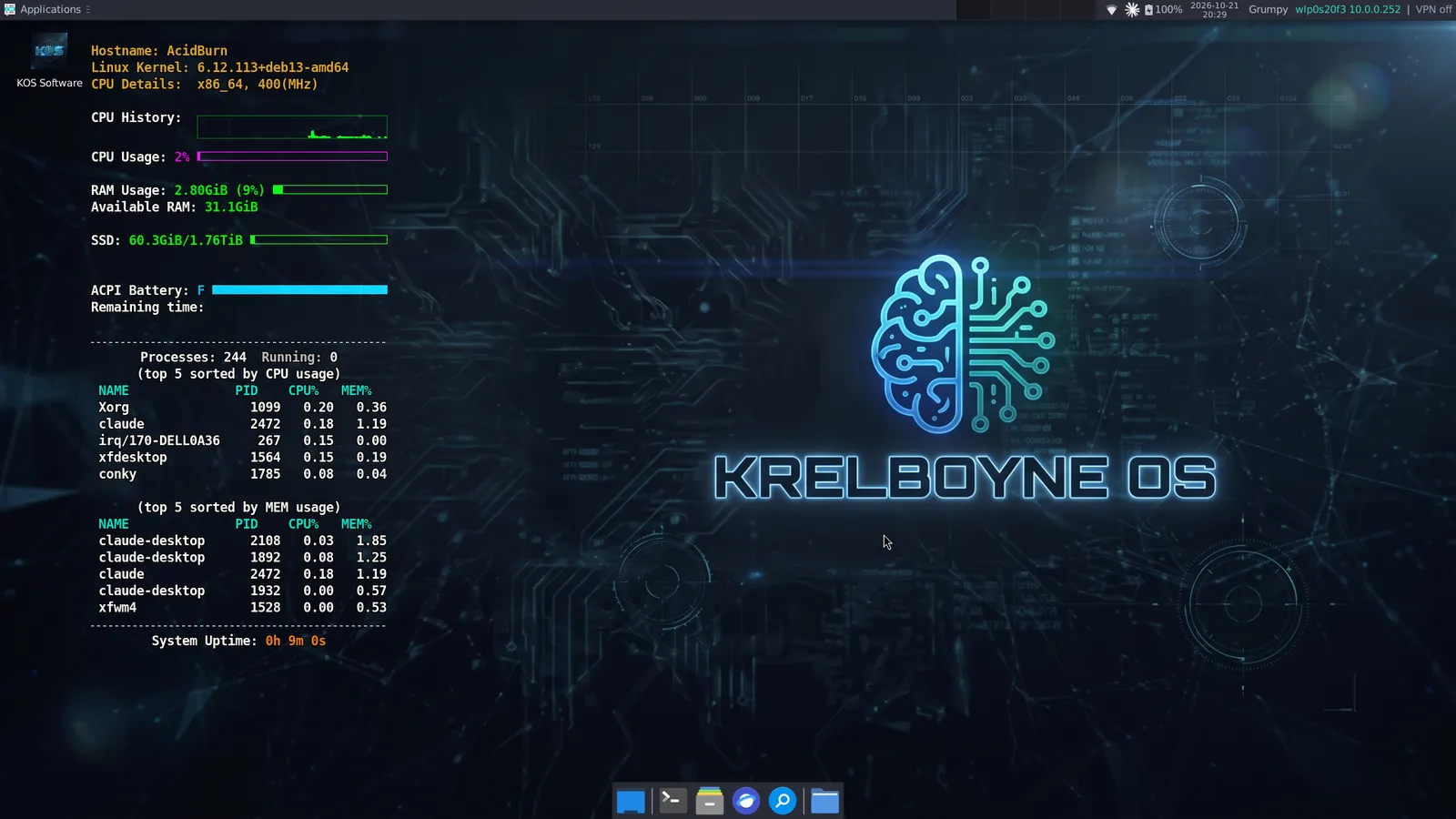Launch the web browser globe icon in dock
The width and height of the screenshot is (1456, 819).
click(x=746, y=801)
